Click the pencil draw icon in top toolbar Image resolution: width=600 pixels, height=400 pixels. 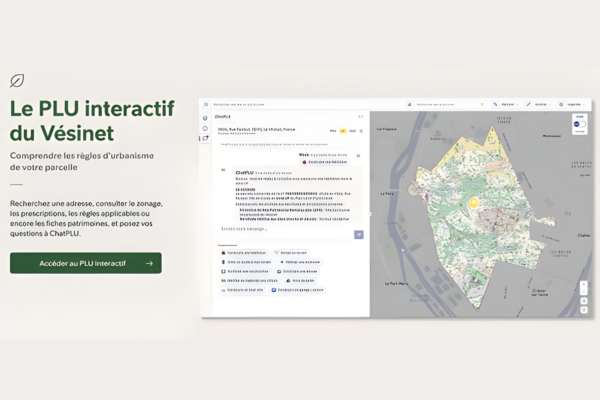tap(528, 104)
